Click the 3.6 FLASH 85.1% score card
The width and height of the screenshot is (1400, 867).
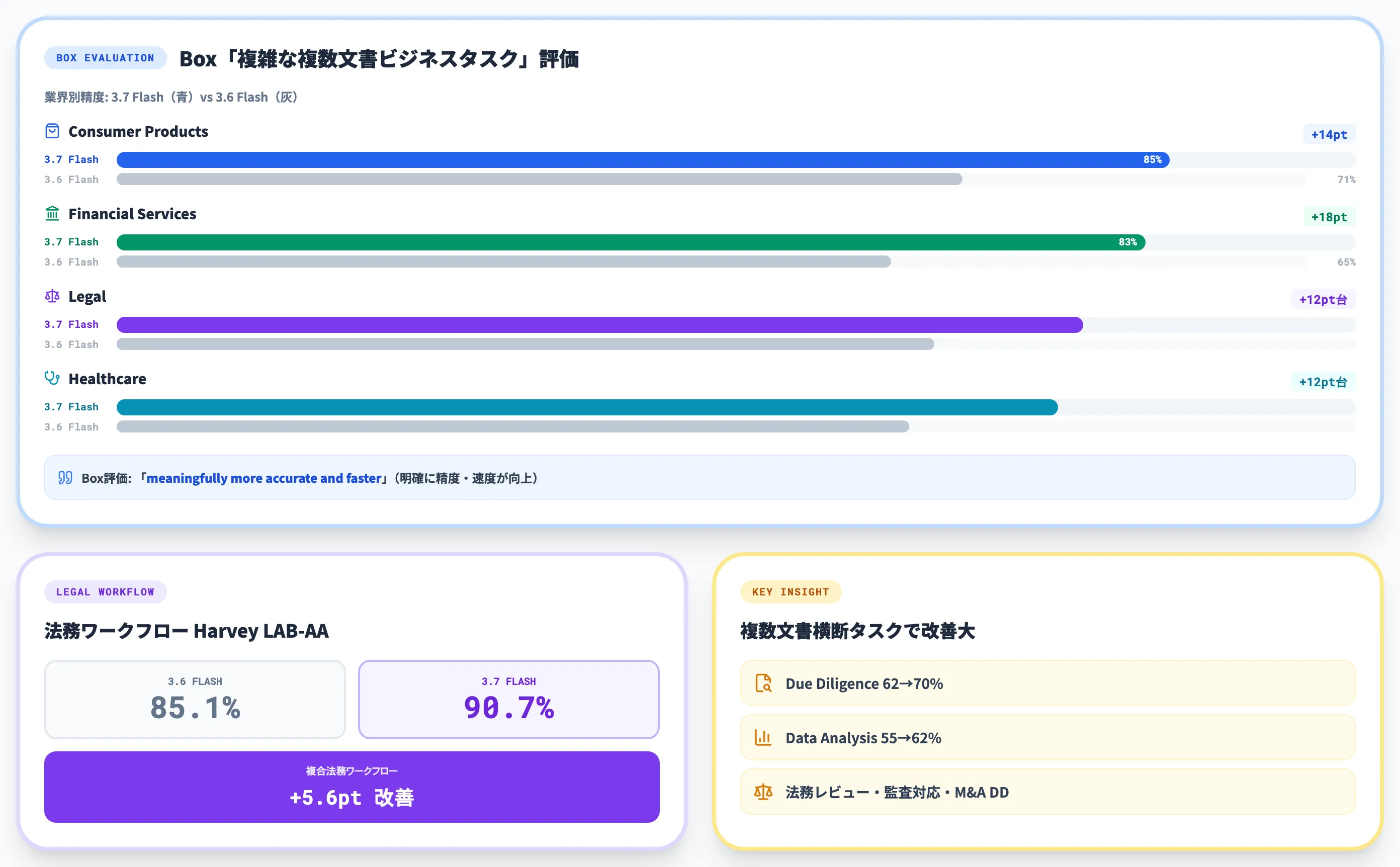point(195,699)
